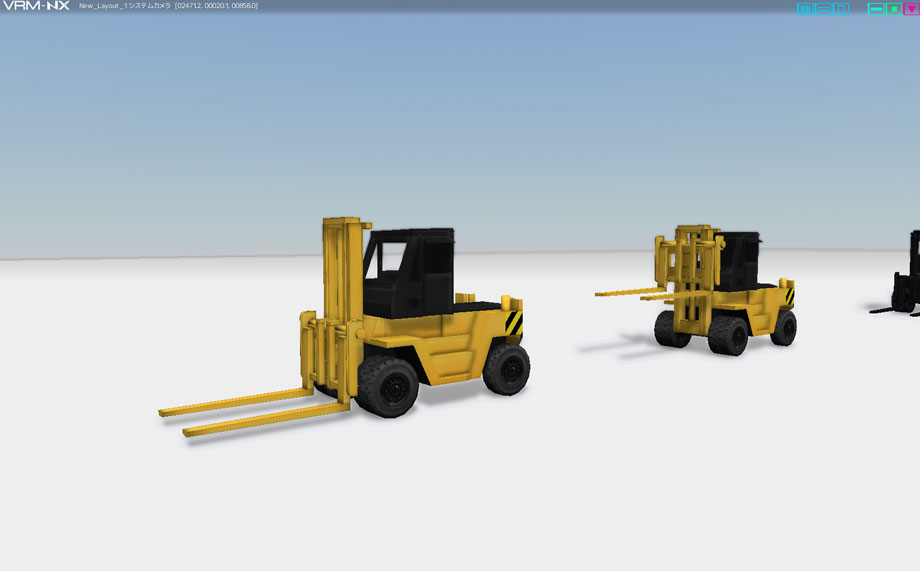Select the large yellow forklift in front

coord(346,326)
